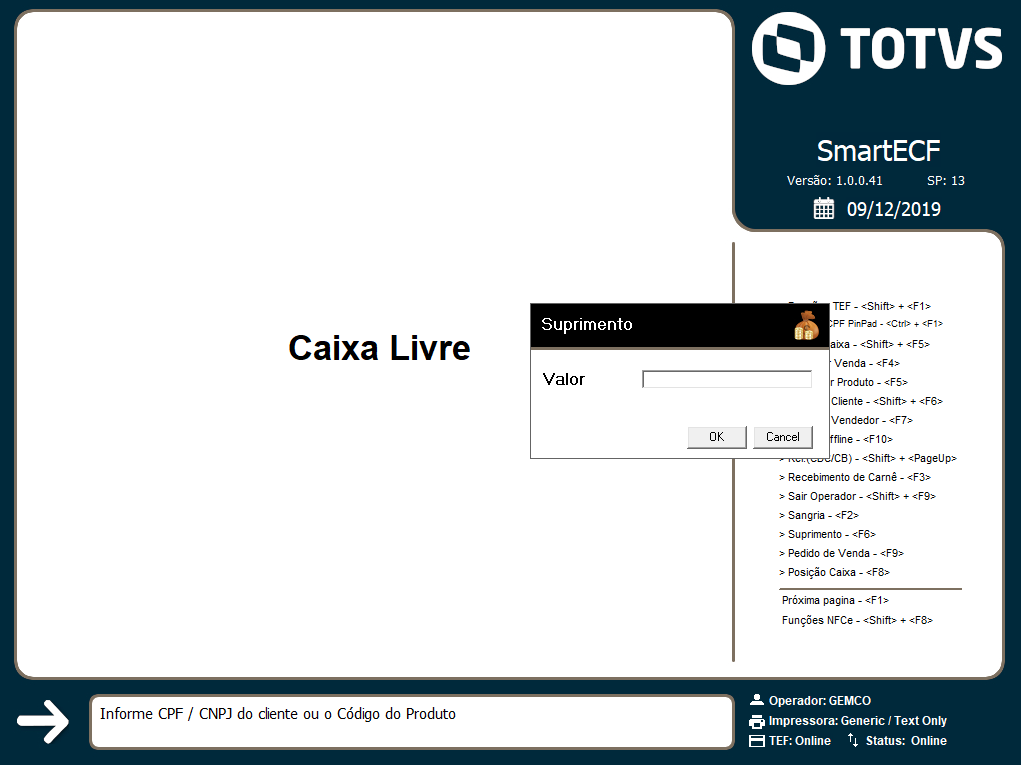Click the OK button in the Suprimento dialog
The width and height of the screenshot is (1021, 765).
[x=716, y=437]
